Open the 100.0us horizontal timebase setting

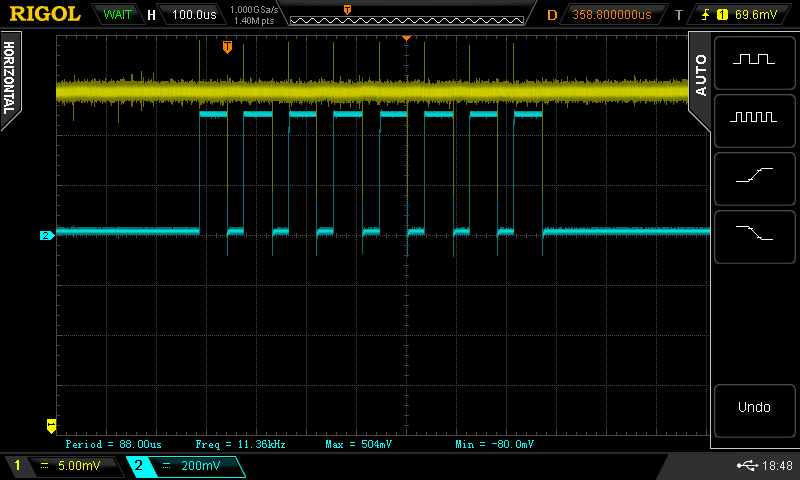click(195, 15)
